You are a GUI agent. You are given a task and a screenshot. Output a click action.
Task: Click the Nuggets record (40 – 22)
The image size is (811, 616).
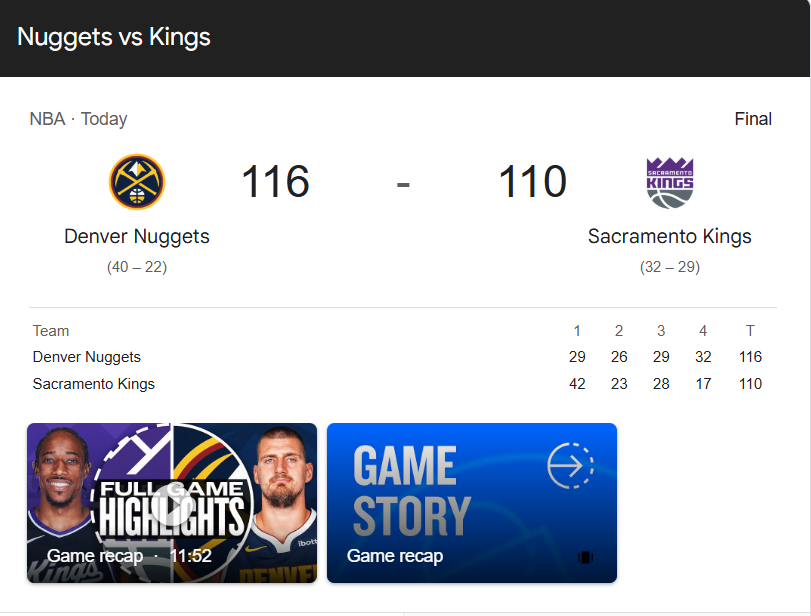[137, 267]
